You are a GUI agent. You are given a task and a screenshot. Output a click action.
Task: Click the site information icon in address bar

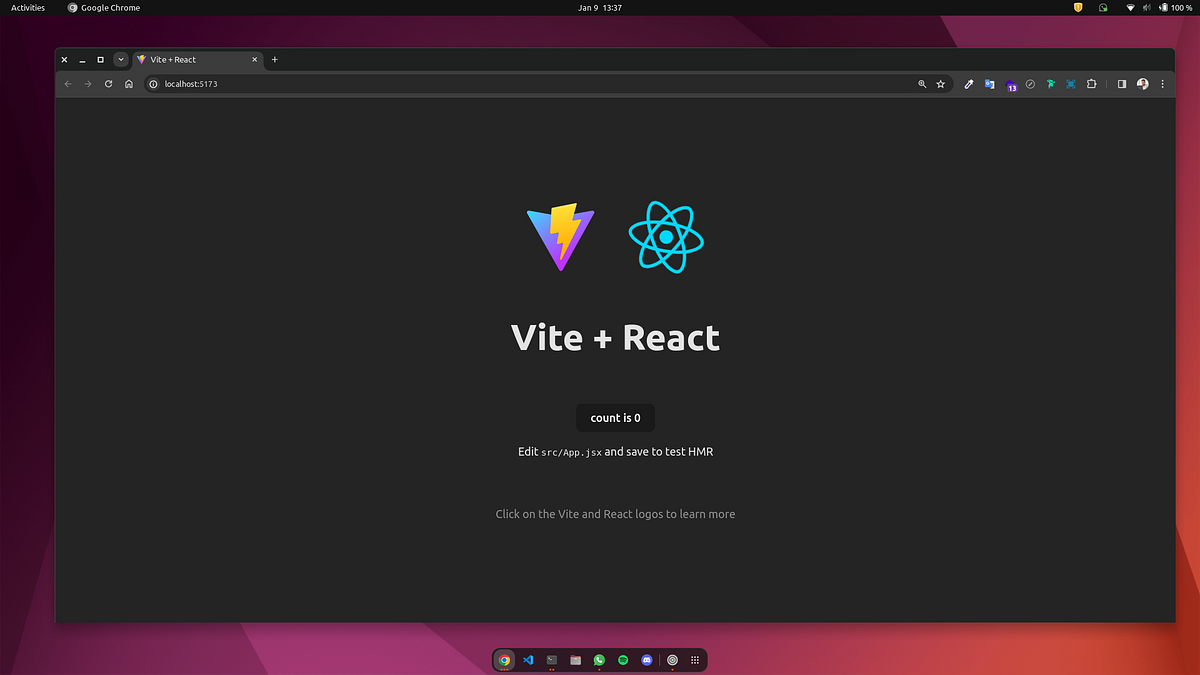154,84
